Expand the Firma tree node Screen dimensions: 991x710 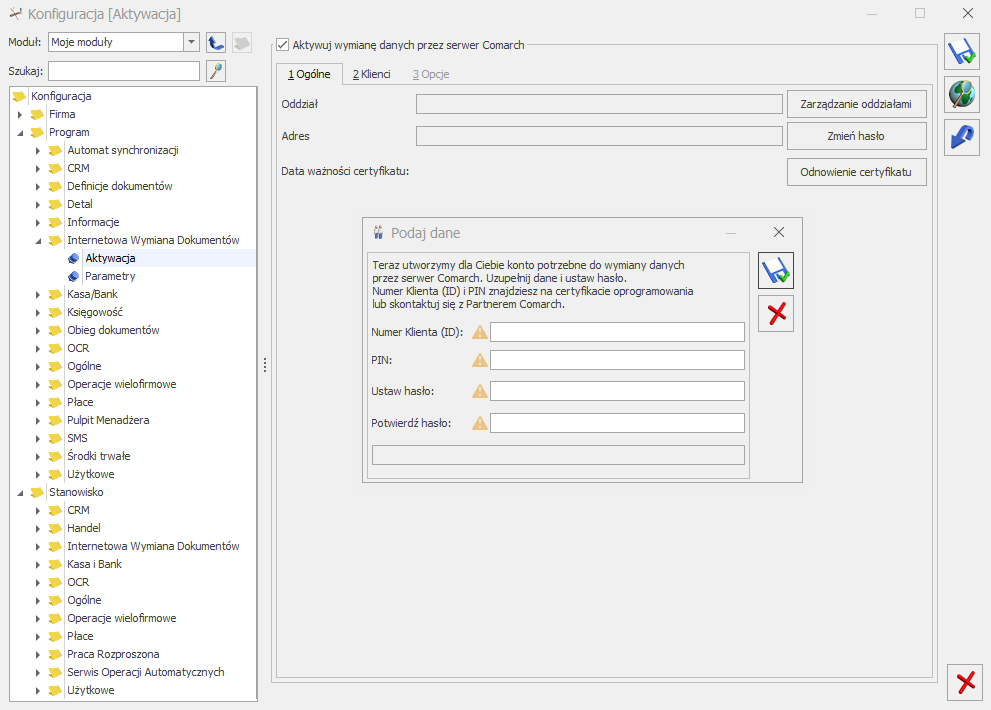(x=20, y=114)
